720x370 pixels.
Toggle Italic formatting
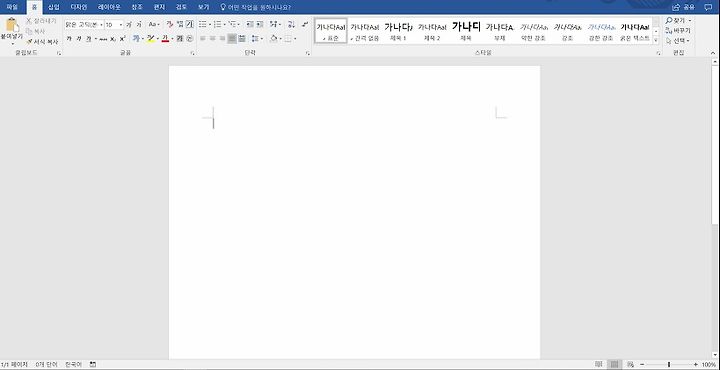tap(79, 39)
